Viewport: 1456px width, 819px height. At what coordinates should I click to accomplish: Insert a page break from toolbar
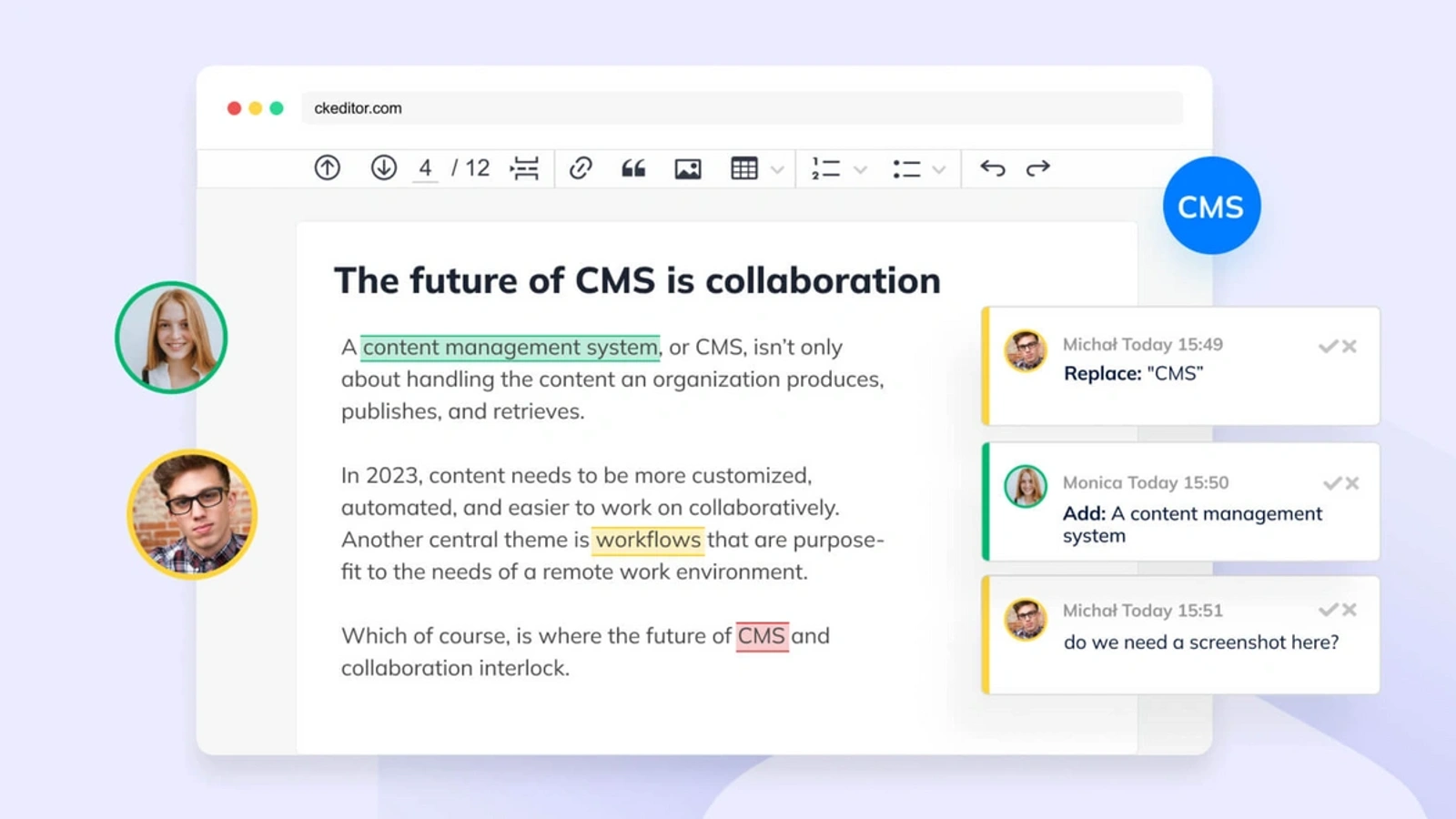click(x=525, y=168)
